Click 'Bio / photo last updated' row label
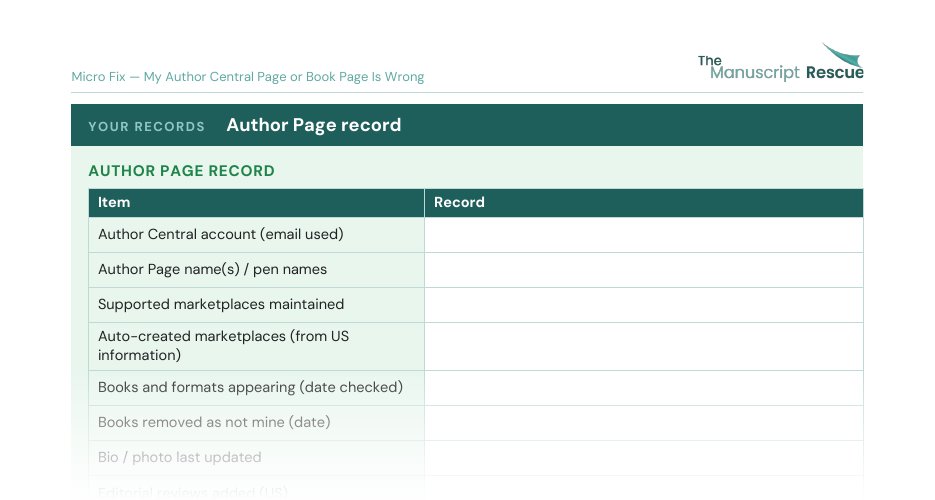This screenshot has height=500, width=935. coord(179,458)
